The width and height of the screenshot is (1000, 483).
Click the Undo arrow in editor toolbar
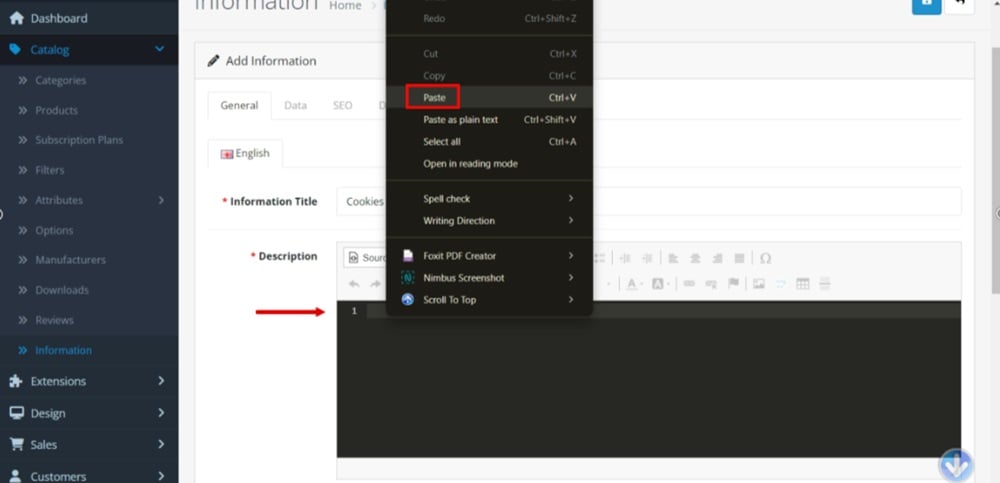coord(354,284)
